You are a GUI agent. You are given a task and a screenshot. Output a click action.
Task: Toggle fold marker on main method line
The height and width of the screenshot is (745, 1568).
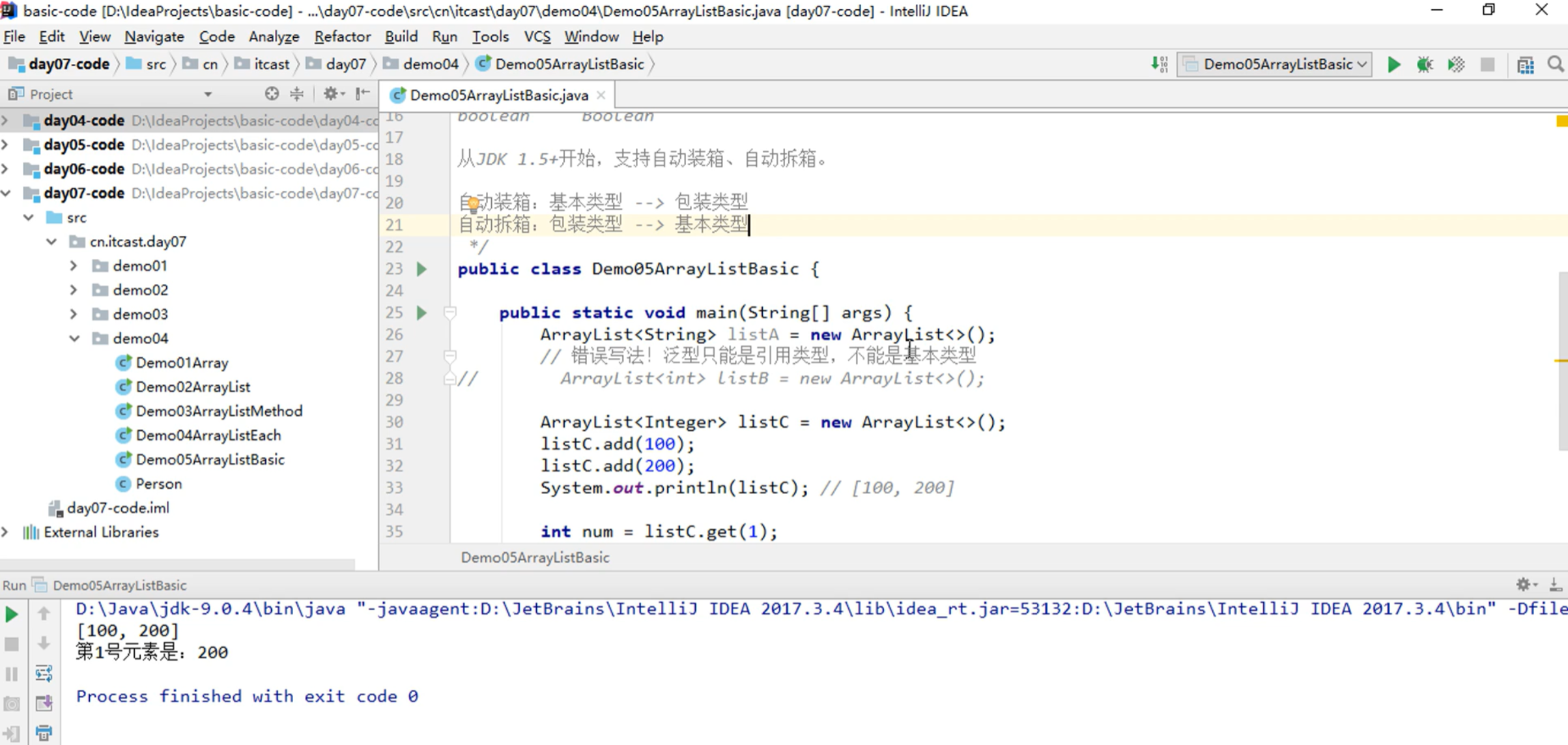click(449, 313)
